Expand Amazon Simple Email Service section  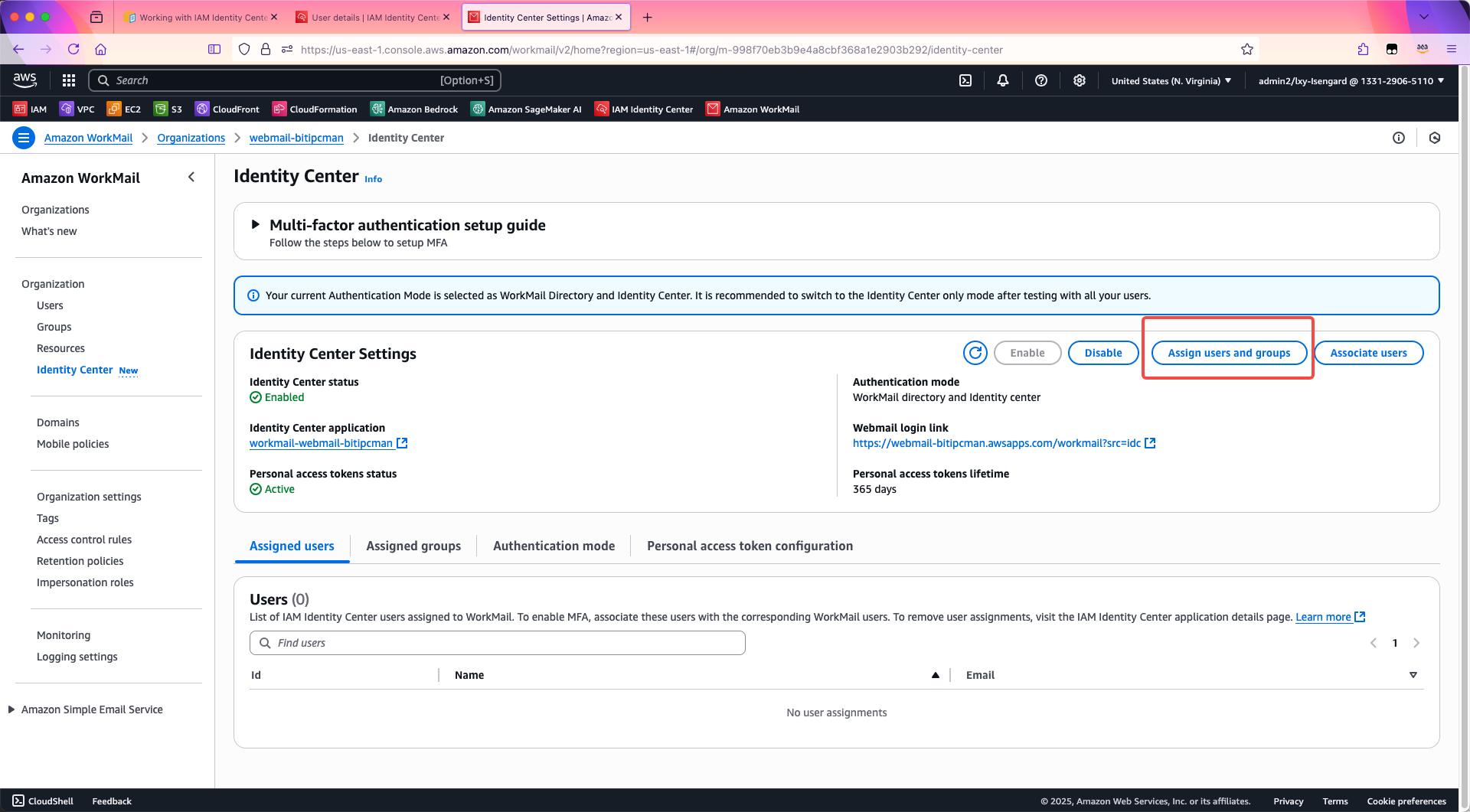click(11, 709)
